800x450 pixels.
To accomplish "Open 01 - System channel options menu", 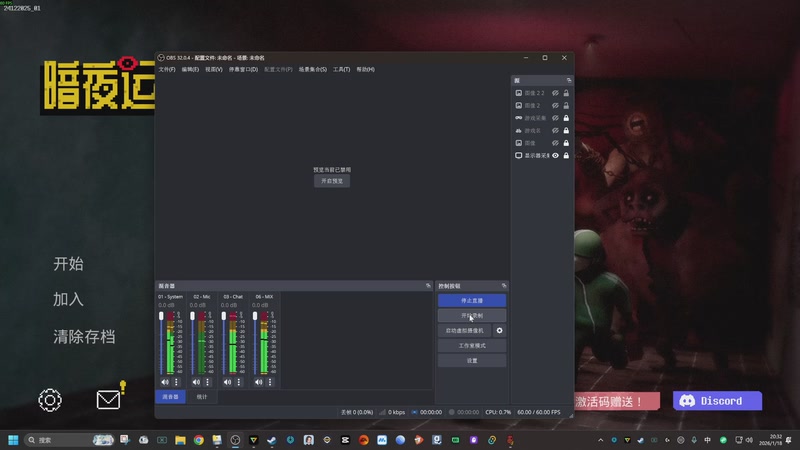I will pos(176,382).
